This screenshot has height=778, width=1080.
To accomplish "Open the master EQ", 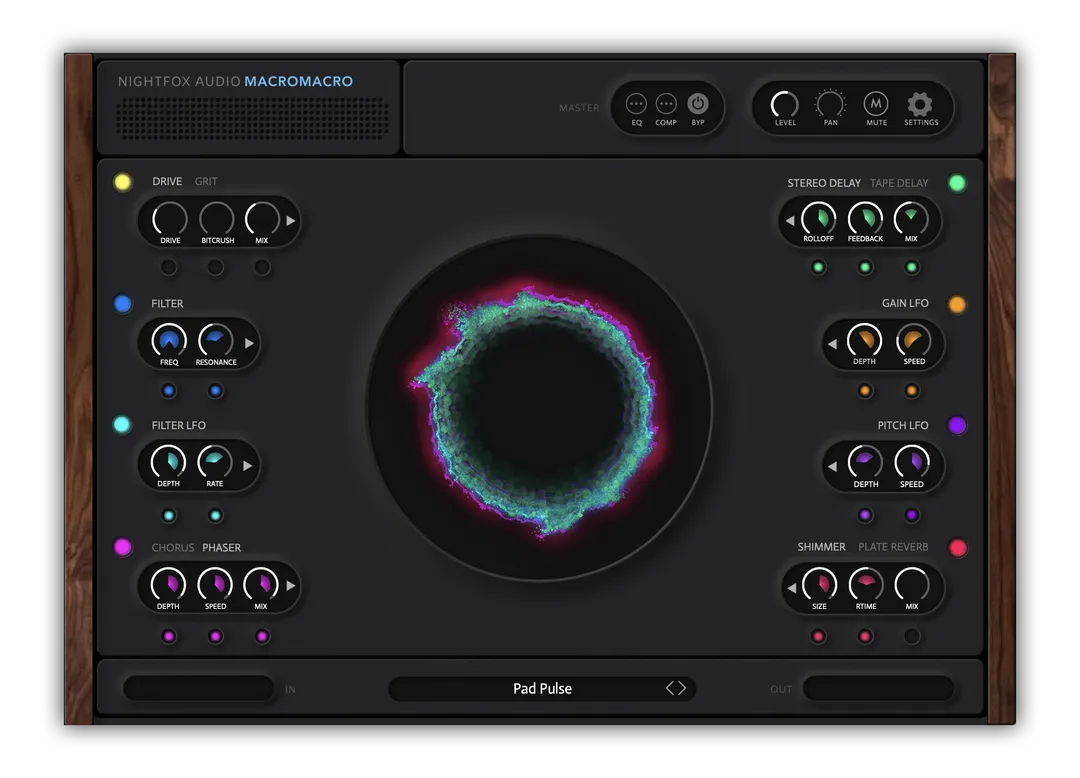I will [x=635, y=104].
